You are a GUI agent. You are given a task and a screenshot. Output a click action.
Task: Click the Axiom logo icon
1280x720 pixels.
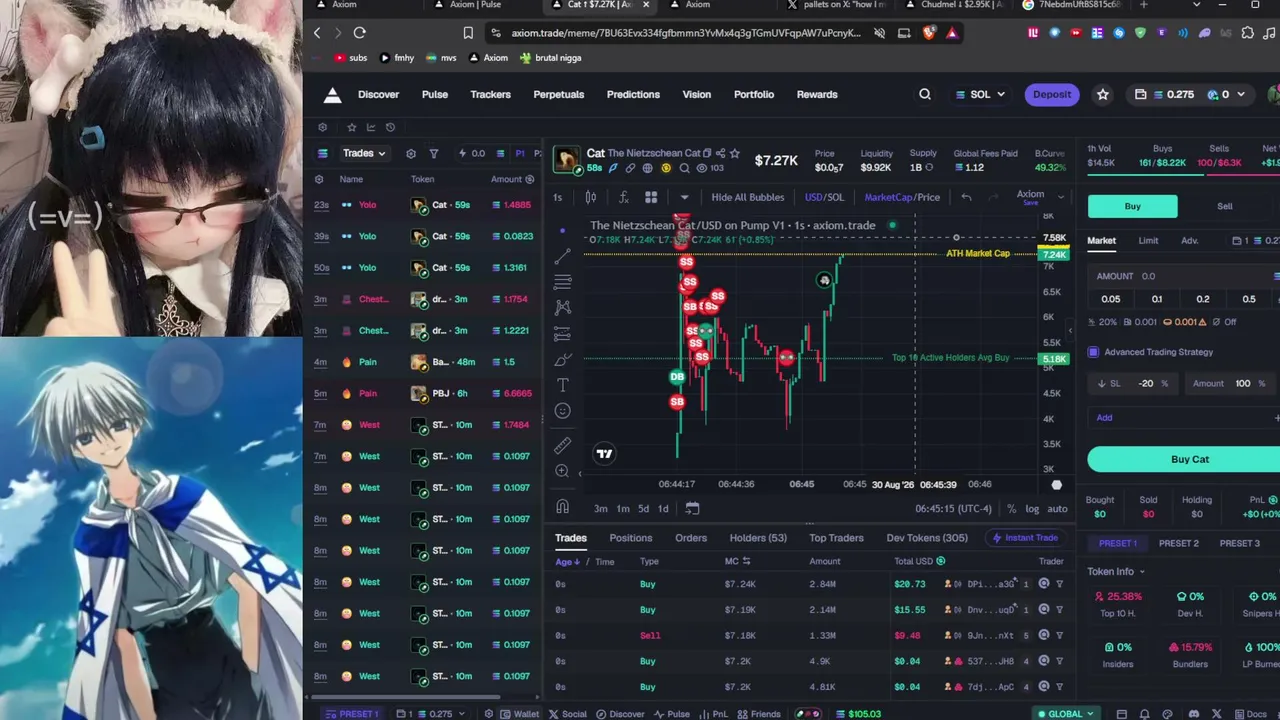click(332, 95)
